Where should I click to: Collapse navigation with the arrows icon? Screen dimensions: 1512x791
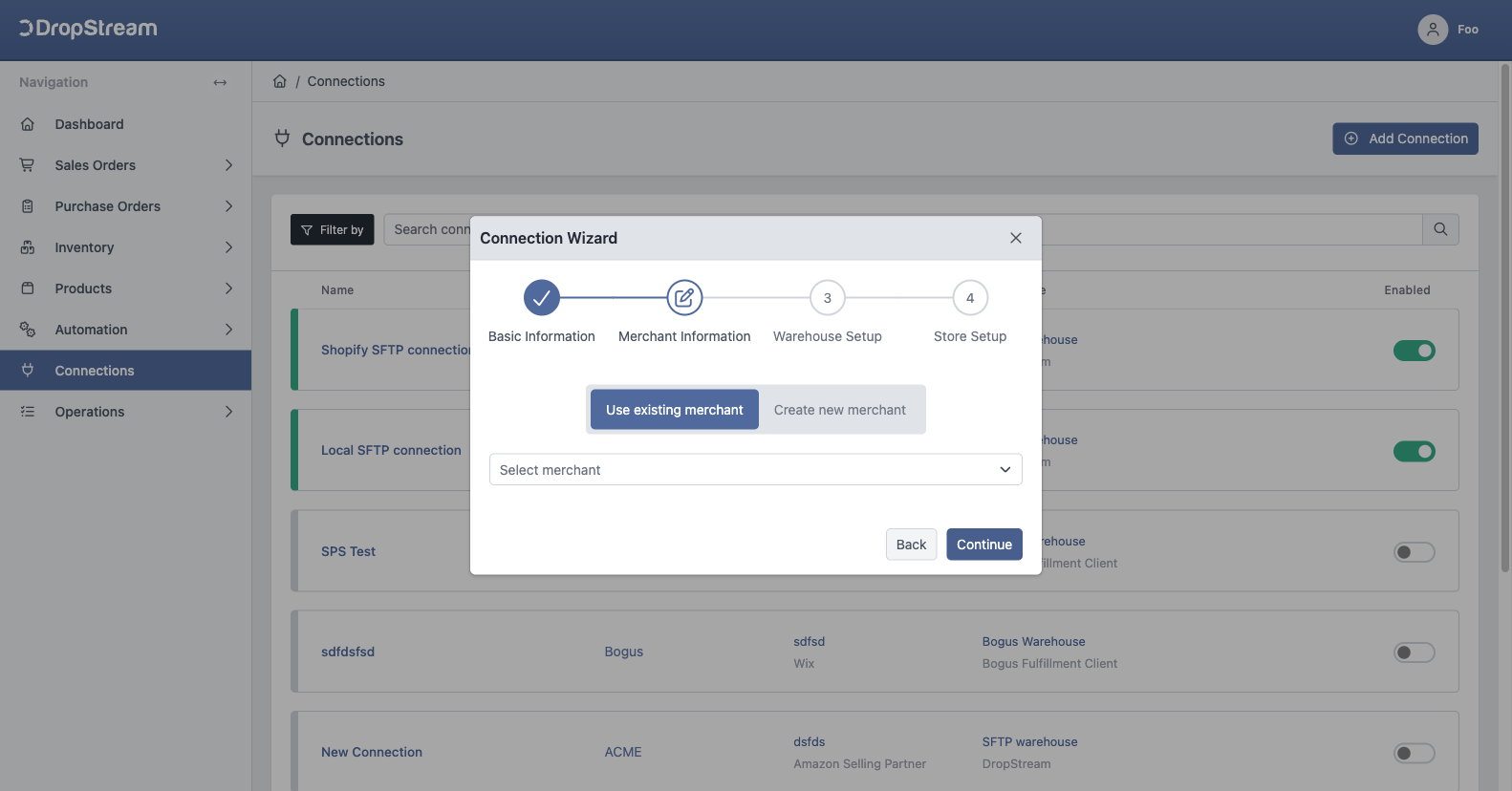pyautogui.click(x=220, y=82)
